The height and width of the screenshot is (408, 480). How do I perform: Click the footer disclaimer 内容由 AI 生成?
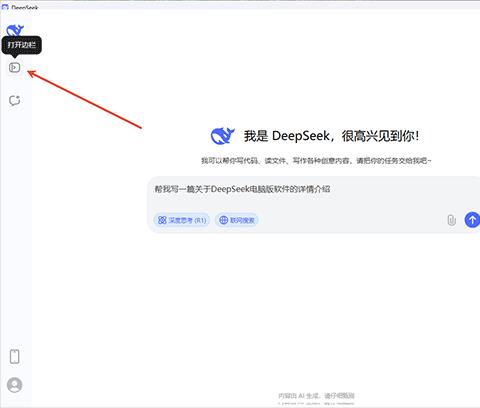tap(316, 396)
